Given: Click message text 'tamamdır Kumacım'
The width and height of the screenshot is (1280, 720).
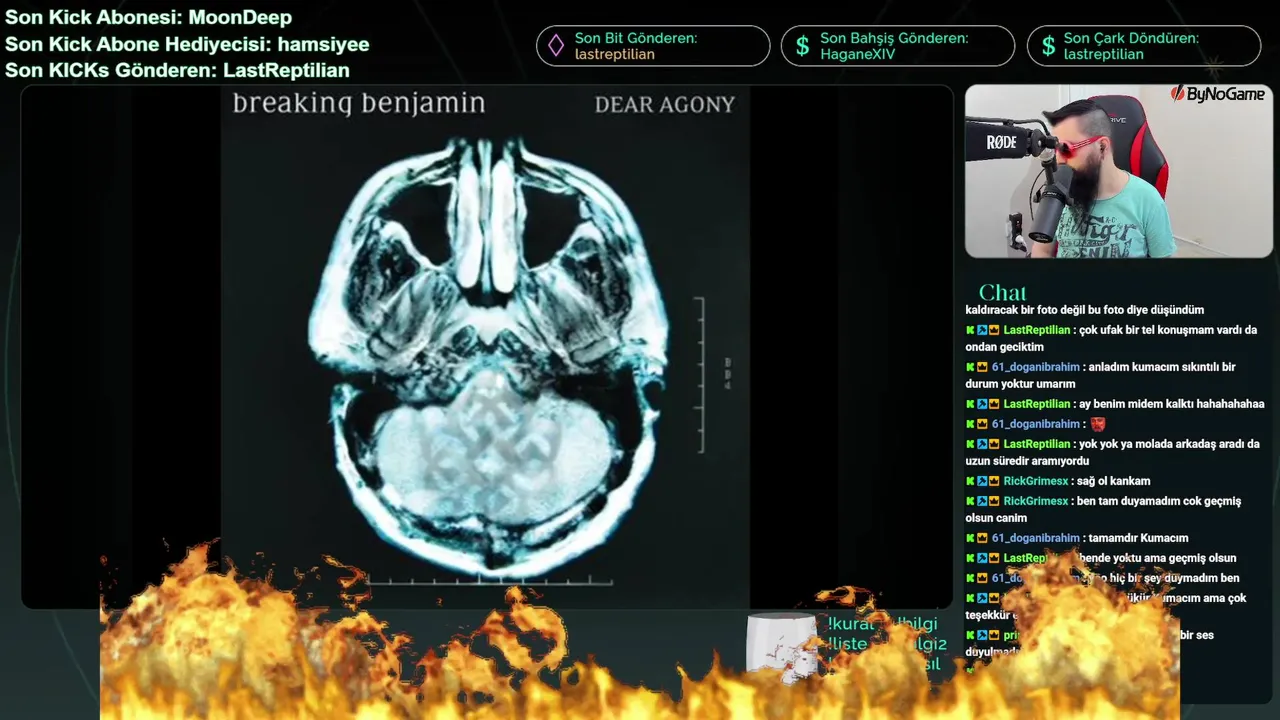Looking at the screenshot, I should click(1138, 538).
